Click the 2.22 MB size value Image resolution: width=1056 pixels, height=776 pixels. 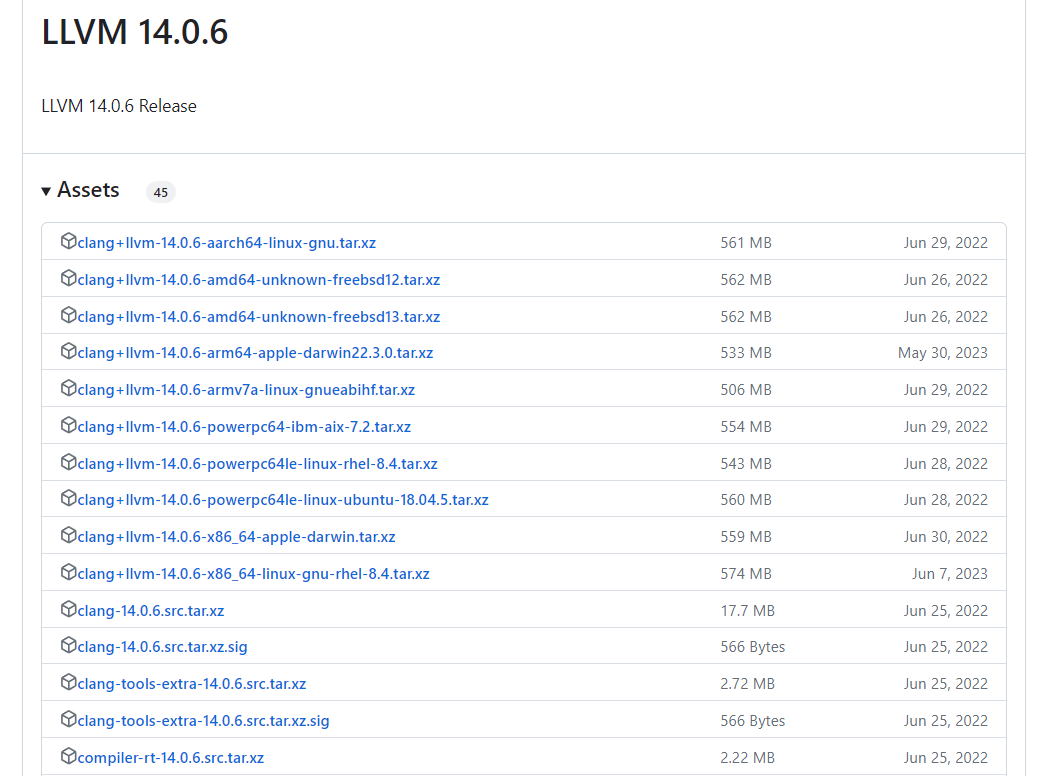[x=748, y=758]
